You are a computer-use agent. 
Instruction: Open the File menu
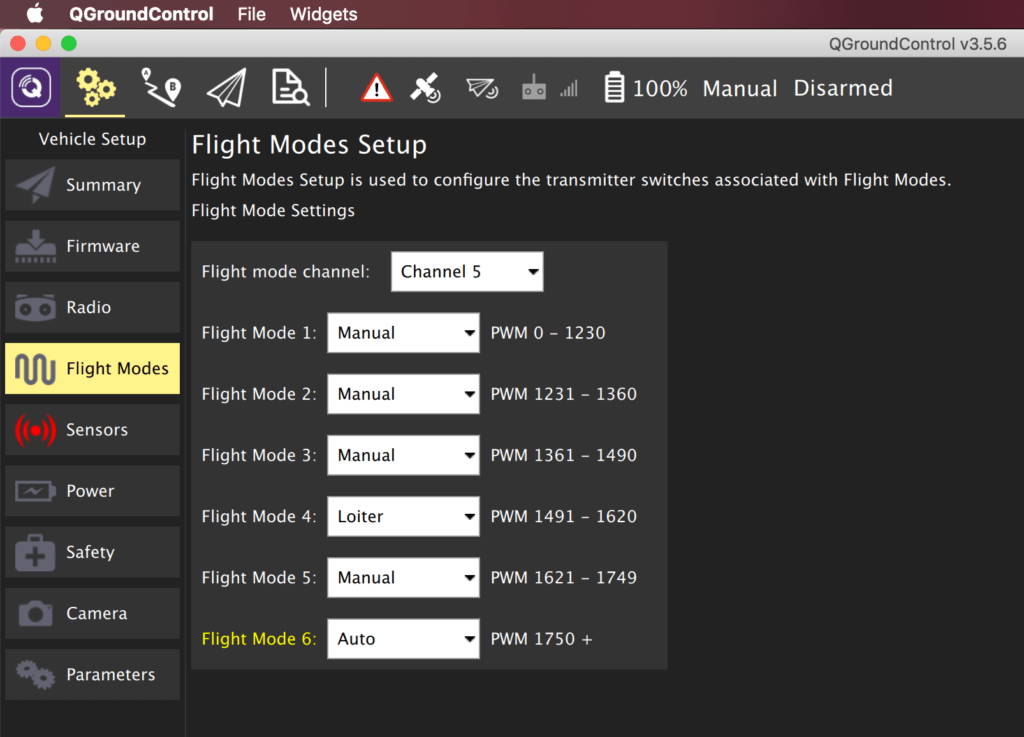click(251, 14)
